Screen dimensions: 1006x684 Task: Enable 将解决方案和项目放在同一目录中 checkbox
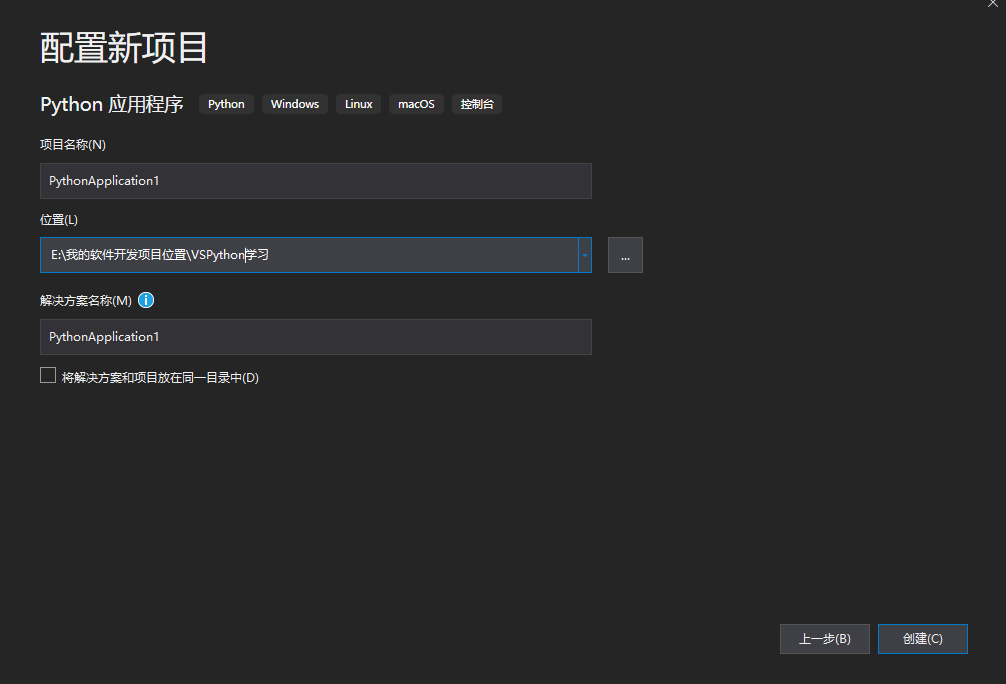pyautogui.click(x=47, y=374)
